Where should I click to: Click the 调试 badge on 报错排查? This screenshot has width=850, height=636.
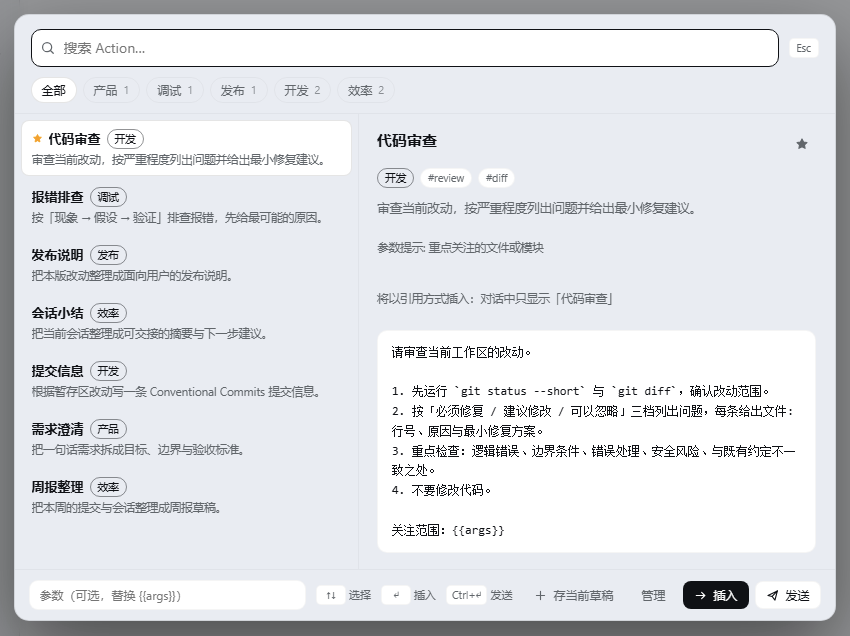[x=108, y=197]
